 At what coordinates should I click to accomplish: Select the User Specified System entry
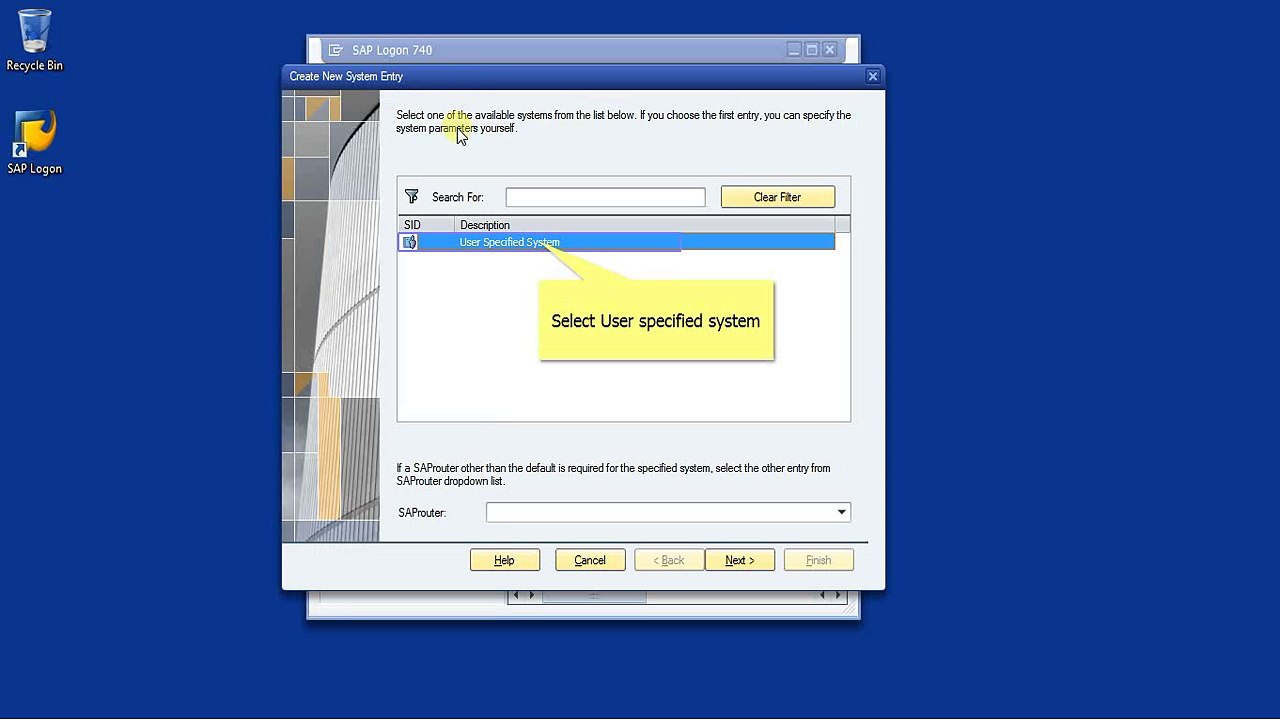617,242
